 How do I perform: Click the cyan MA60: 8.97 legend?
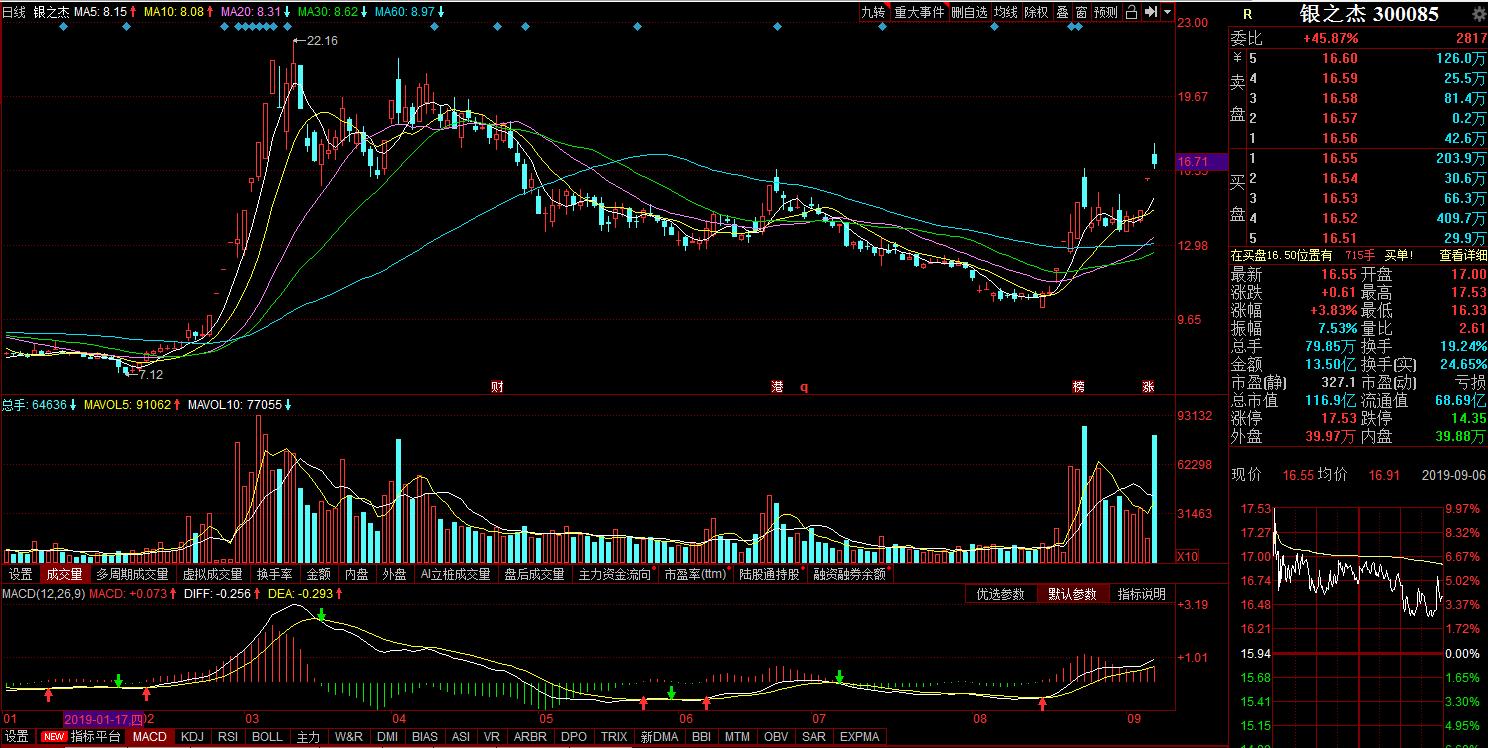coord(403,12)
